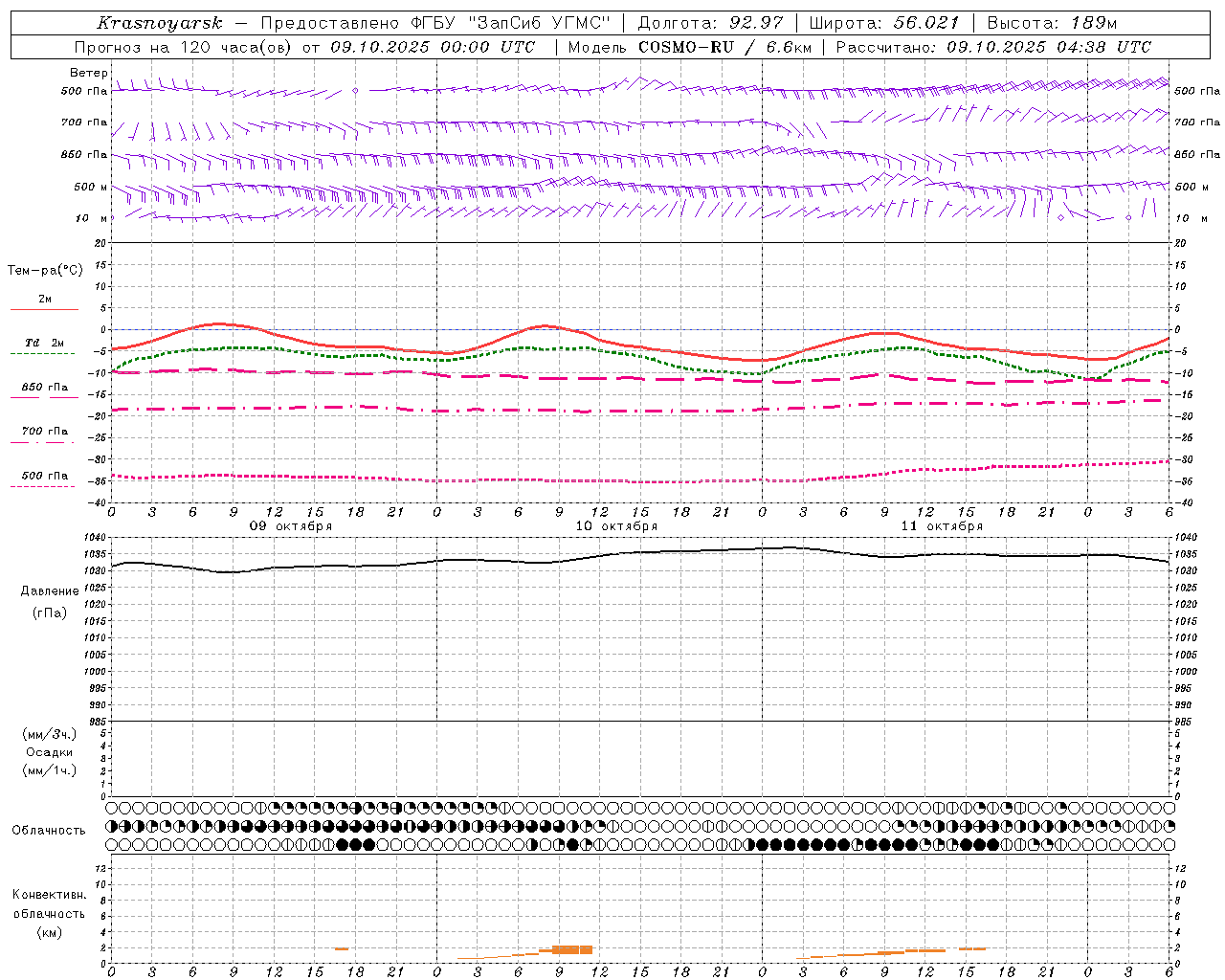Click the 09 октября date label
1225x980 pixels.
point(291,526)
